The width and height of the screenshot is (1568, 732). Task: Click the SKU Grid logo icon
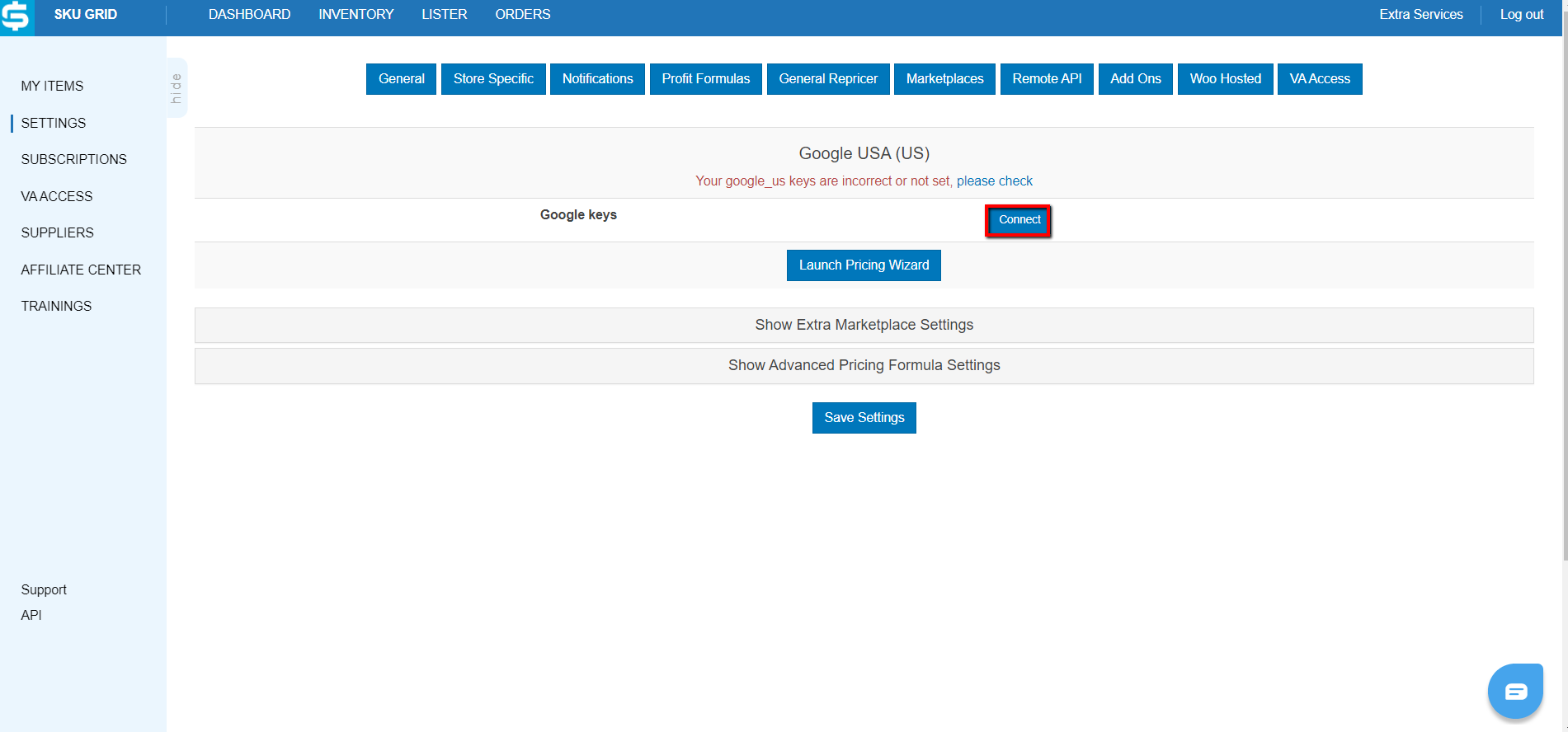16,16
